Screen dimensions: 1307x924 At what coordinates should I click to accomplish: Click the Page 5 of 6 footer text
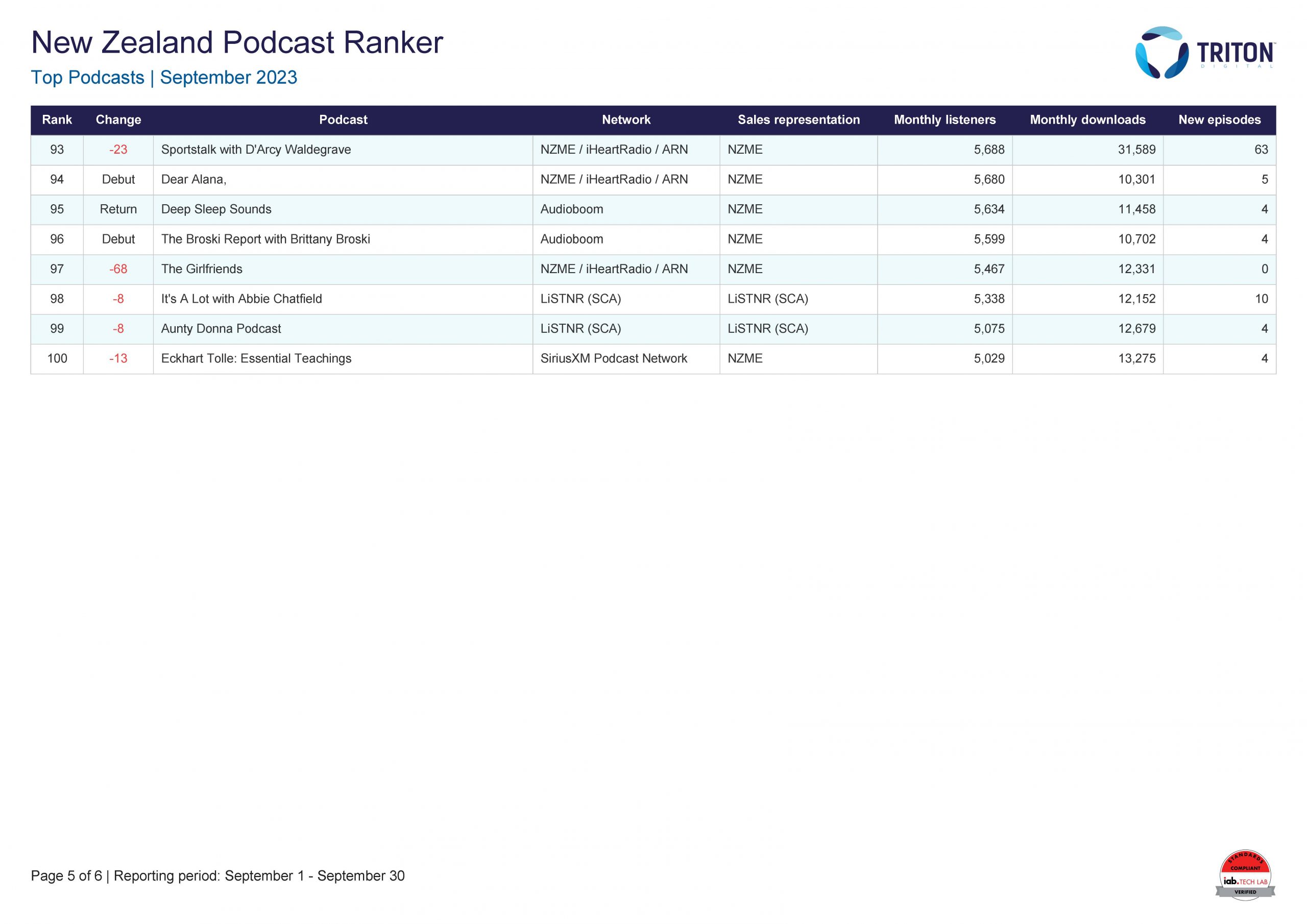click(x=66, y=876)
